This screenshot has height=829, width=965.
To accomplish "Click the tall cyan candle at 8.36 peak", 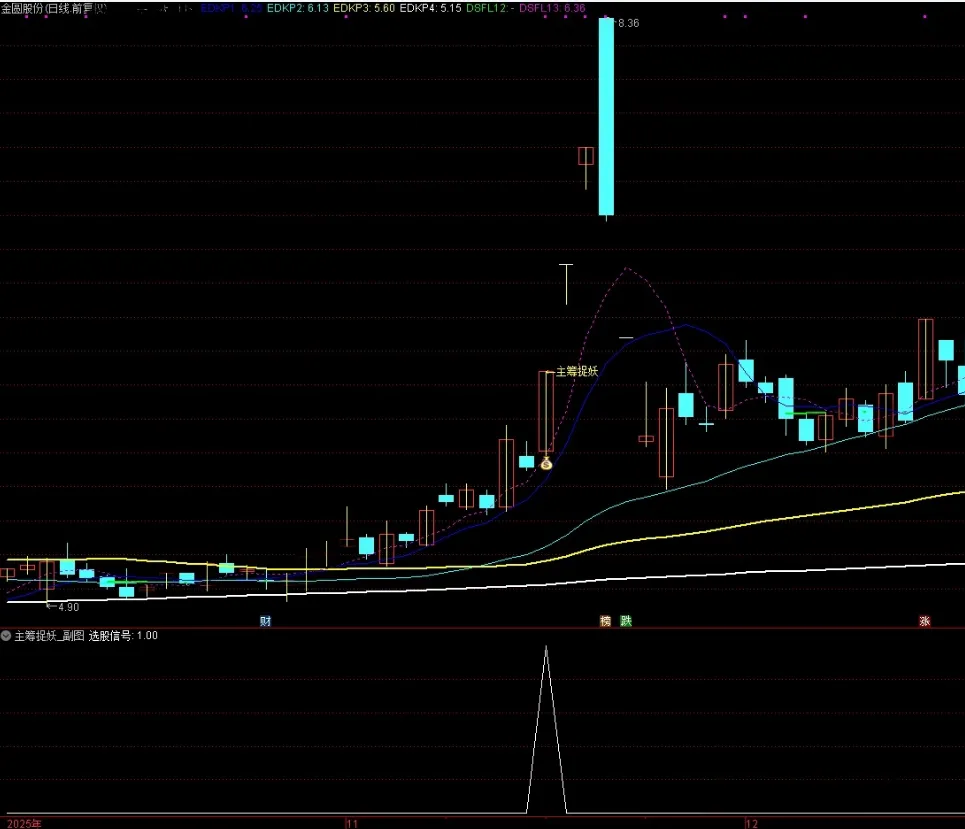I will 606,117.
